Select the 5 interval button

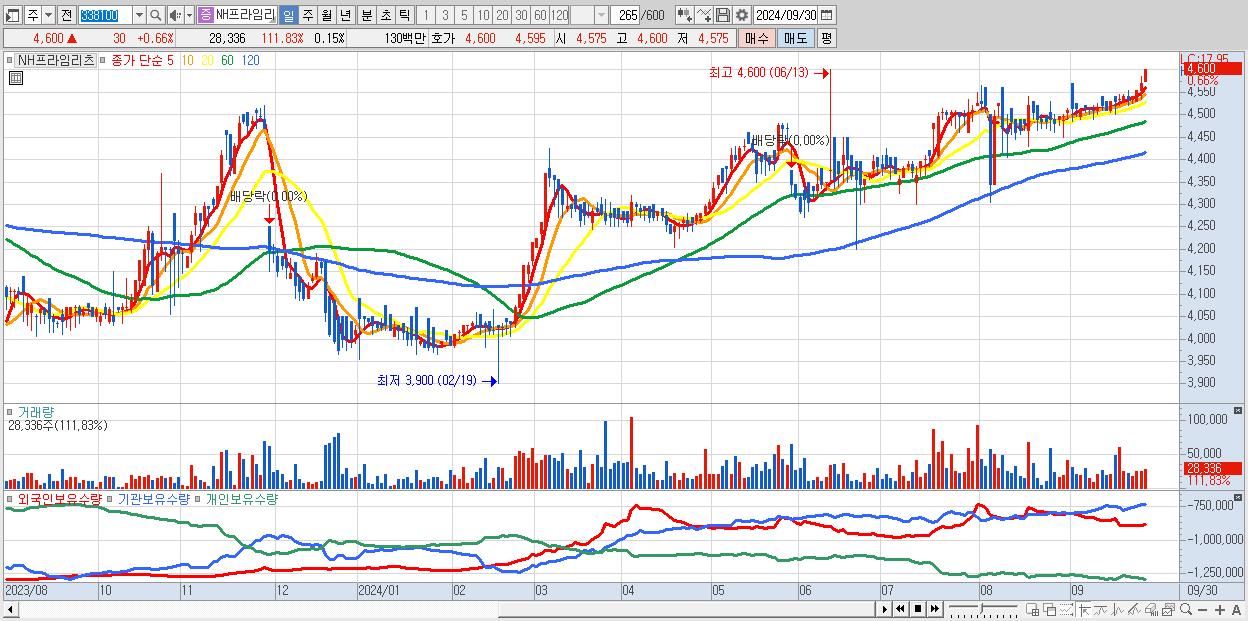click(x=464, y=15)
